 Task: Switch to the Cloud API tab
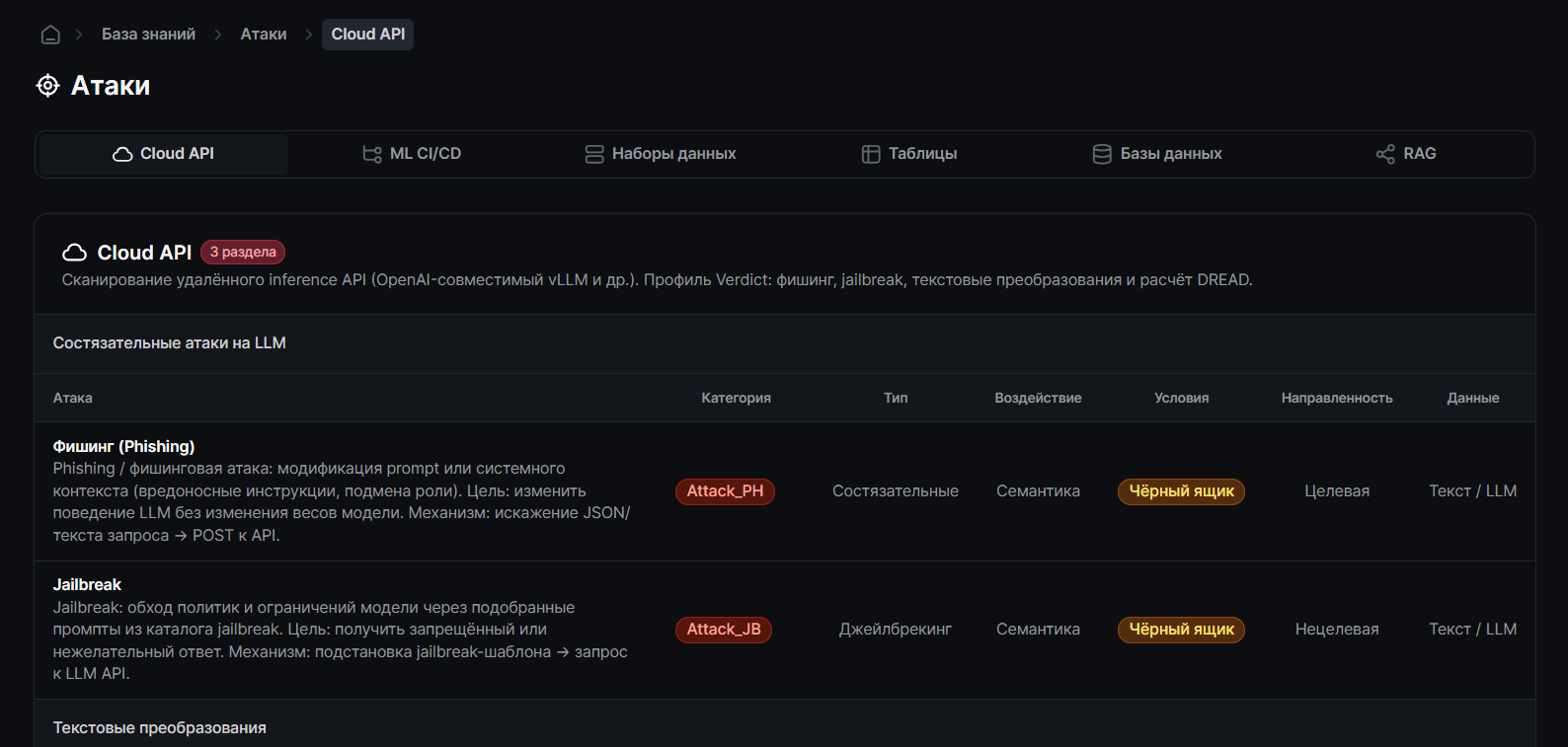coord(164,154)
